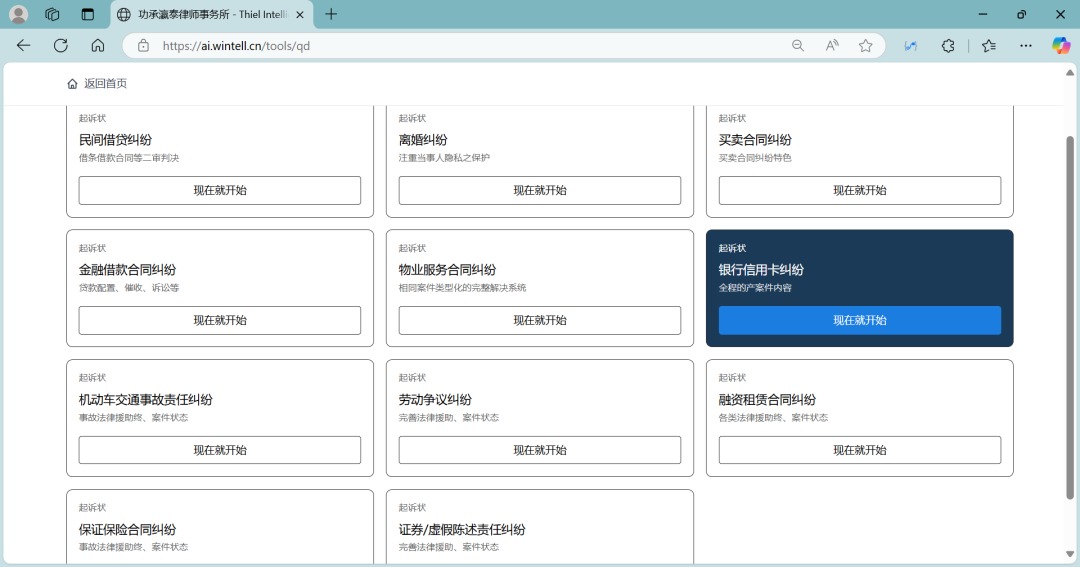Add page to favorites with star icon
This screenshot has height=567, width=1080.
click(865, 45)
